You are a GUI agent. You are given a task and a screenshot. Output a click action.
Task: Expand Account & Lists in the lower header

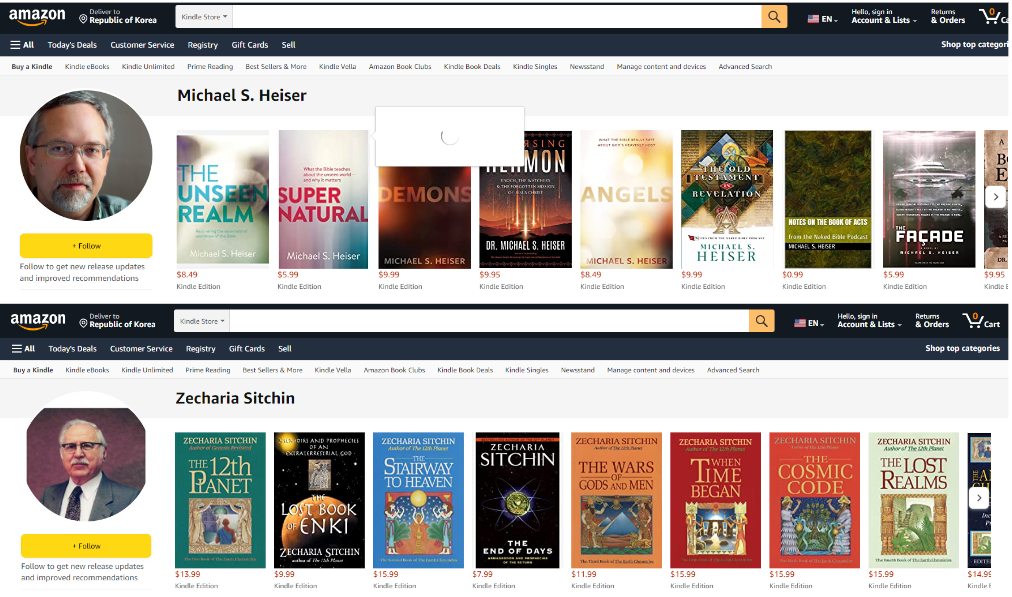(x=869, y=320)
